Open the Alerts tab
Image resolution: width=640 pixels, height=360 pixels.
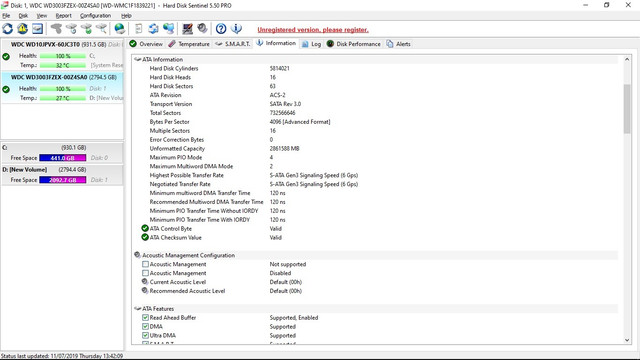[x=398, y=44]
